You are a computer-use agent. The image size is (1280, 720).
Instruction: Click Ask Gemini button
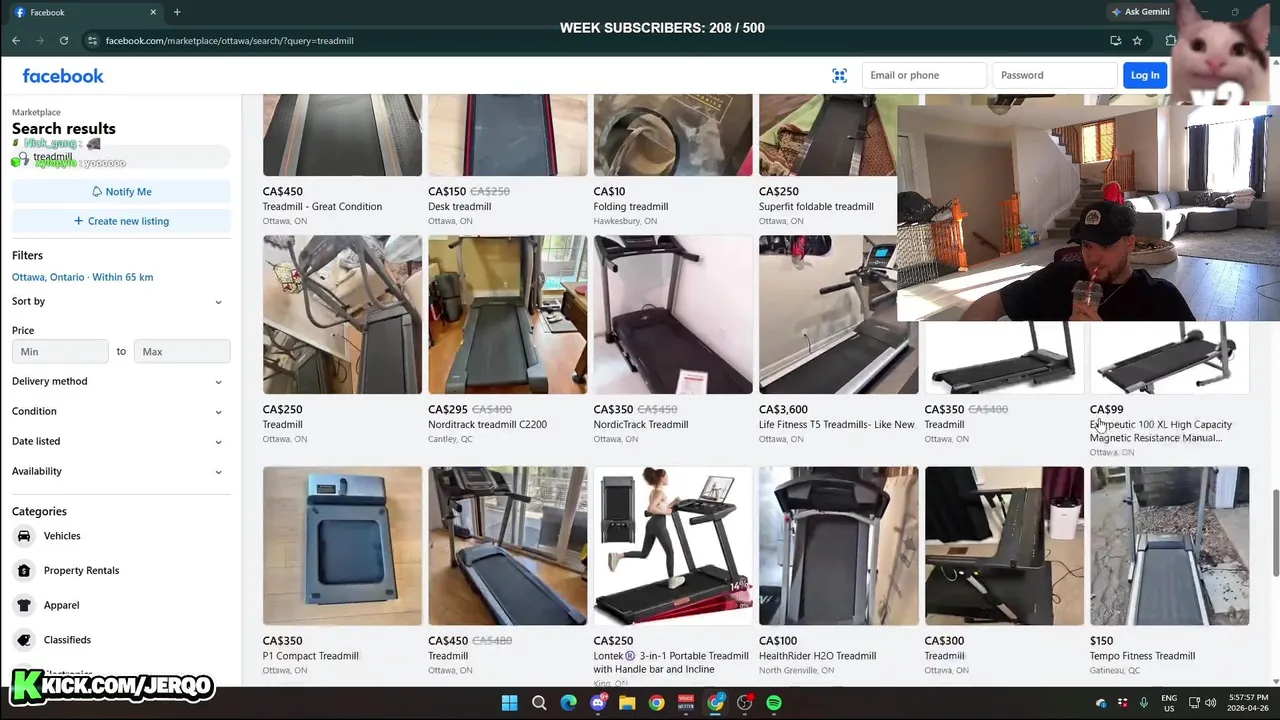1140,12
